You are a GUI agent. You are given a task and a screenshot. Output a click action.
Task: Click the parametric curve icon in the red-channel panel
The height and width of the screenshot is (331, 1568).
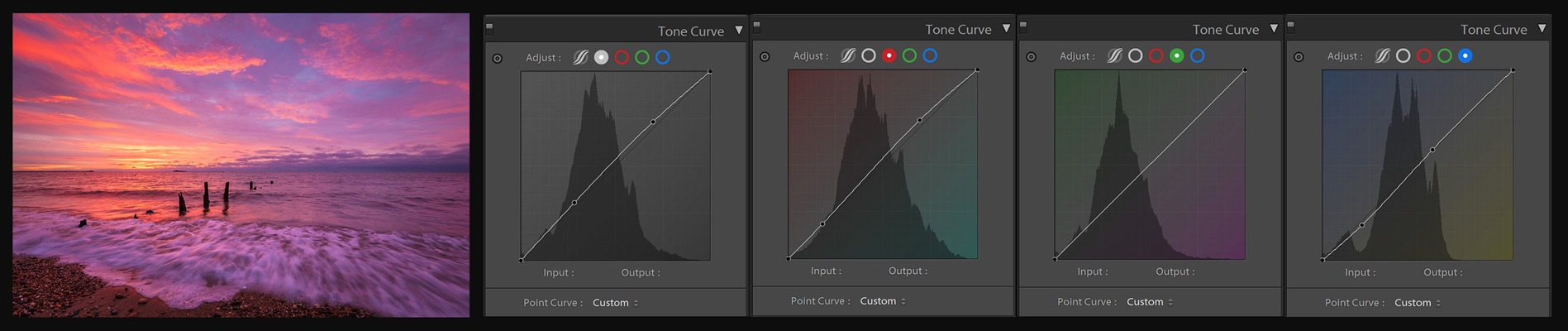point(848,55)
